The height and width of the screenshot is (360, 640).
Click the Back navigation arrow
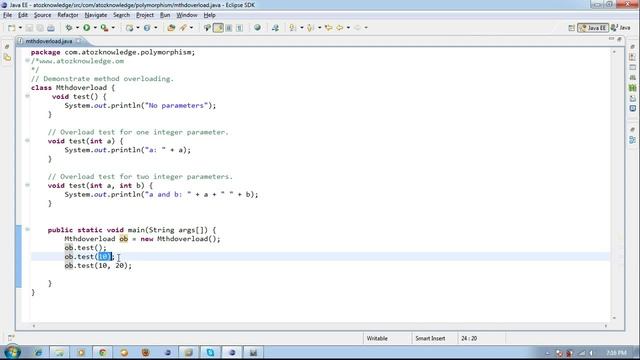(x=340, y=28)
